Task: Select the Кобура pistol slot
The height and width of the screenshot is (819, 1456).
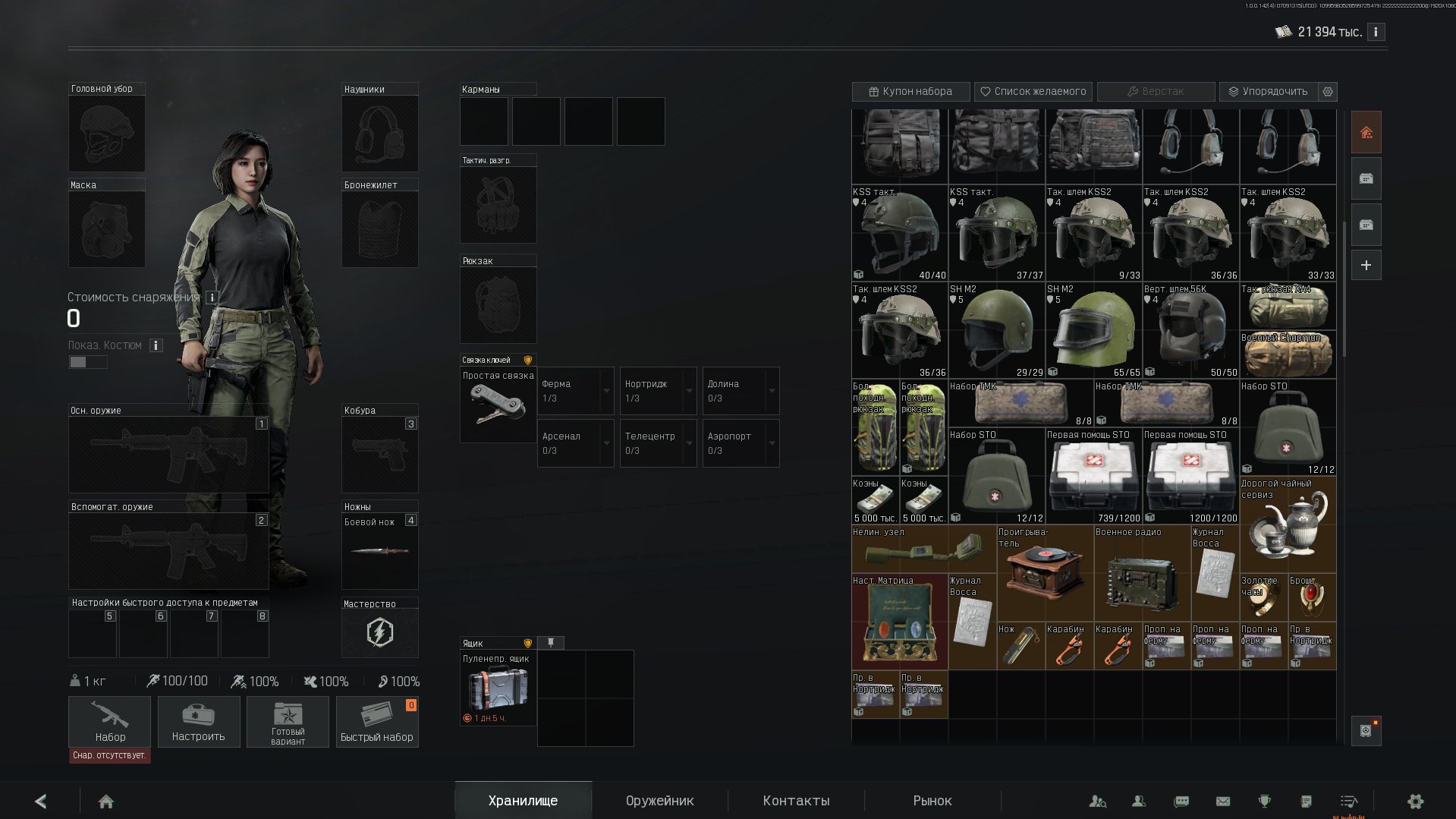Action: pos(379,455)
